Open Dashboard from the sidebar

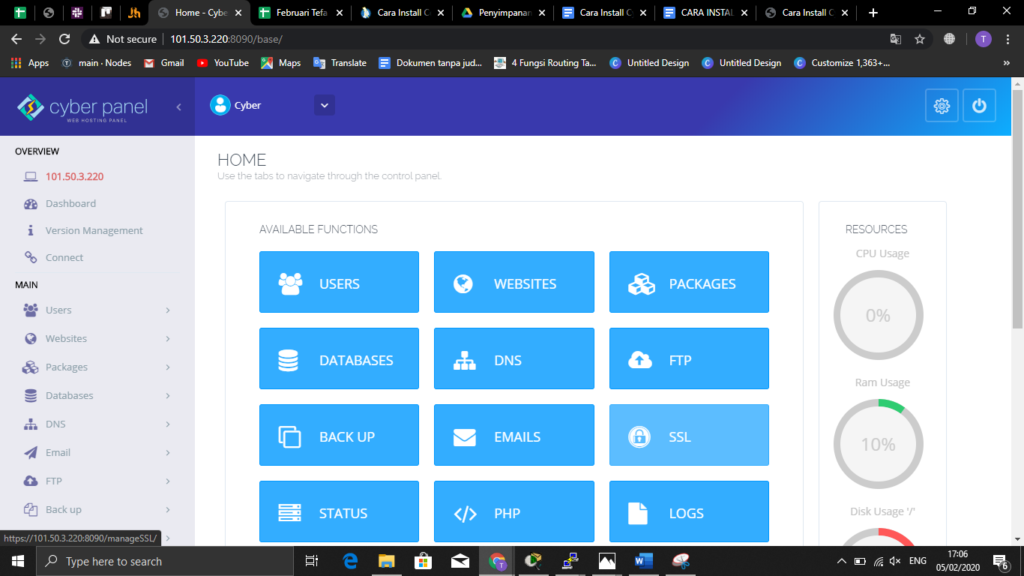[x=71, y=204]
